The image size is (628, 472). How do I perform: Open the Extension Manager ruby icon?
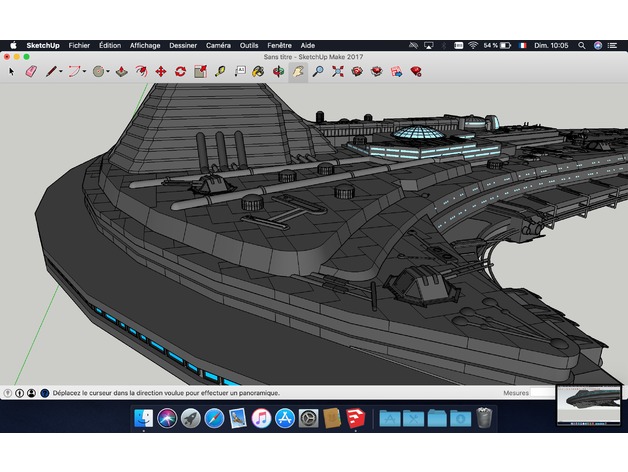point(416,72)
